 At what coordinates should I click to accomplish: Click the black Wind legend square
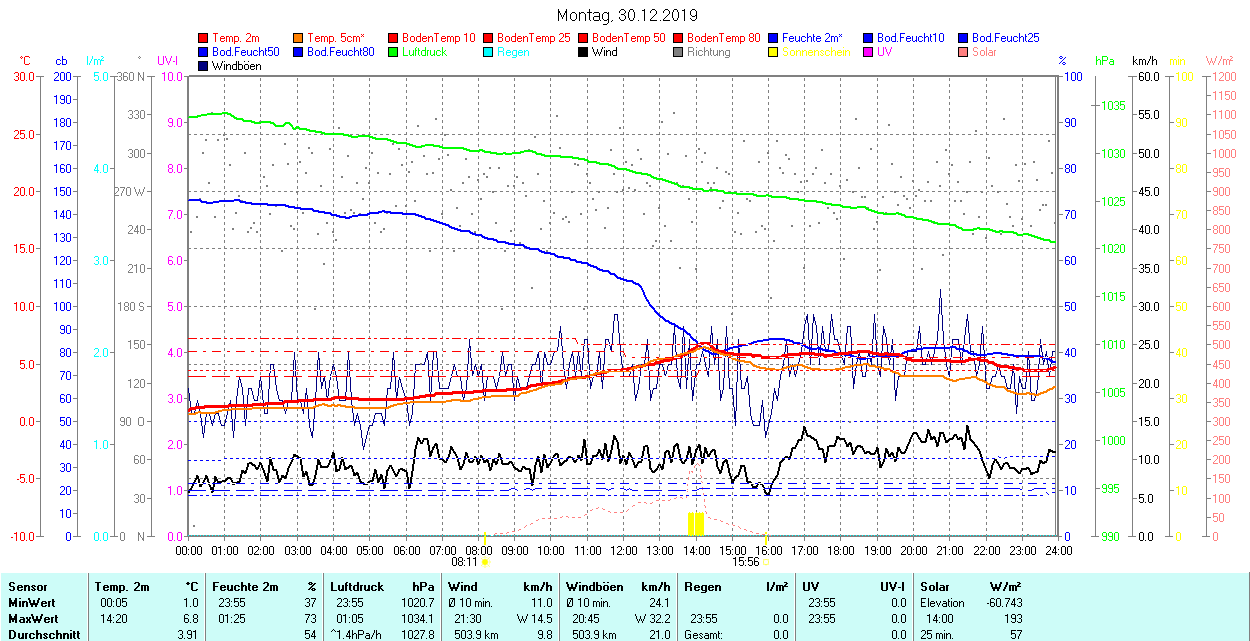[x=584, y=52]
